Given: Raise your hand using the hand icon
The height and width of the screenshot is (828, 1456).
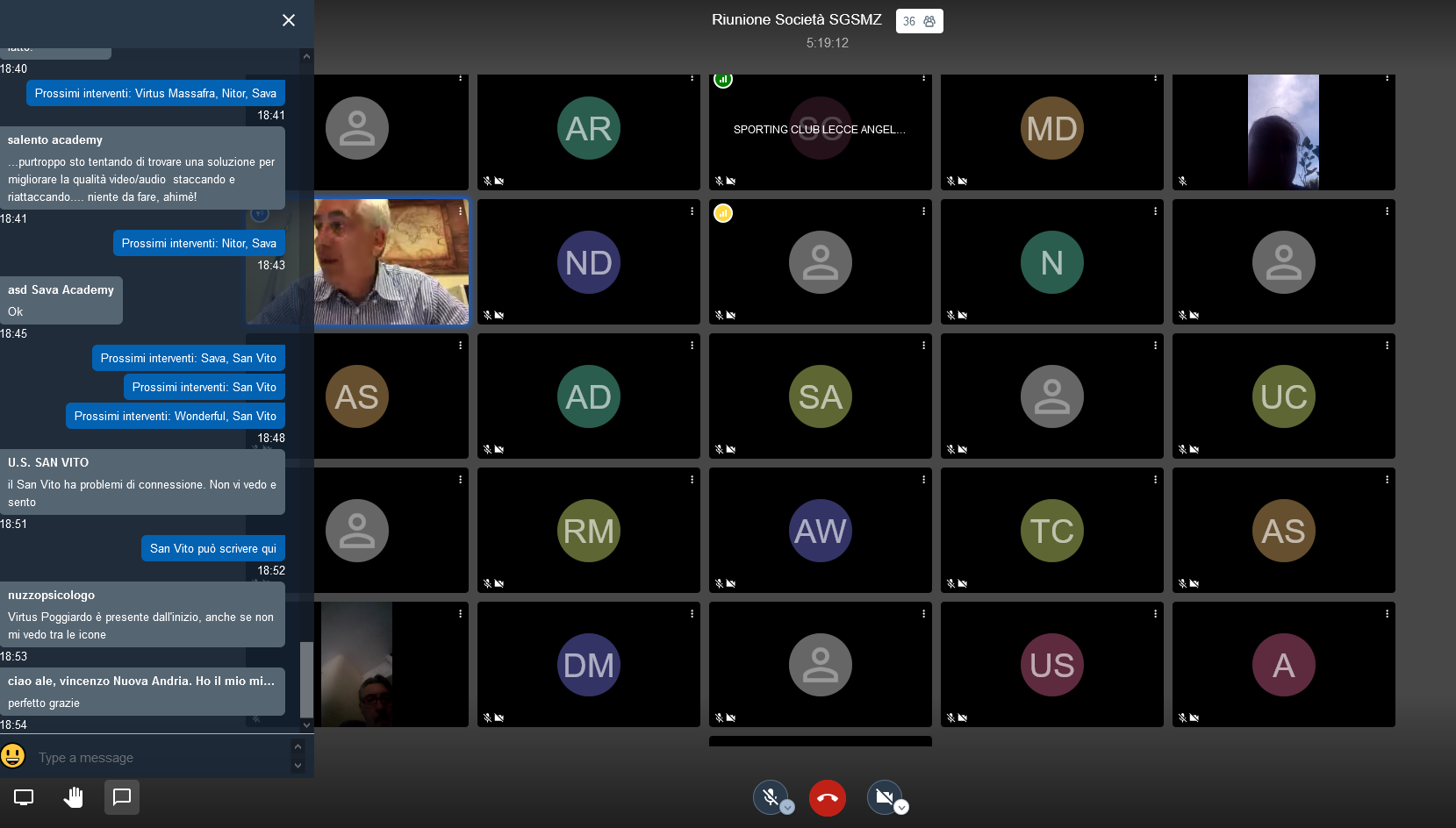Looking at the screenshot, I should click(x=73, y=797).
